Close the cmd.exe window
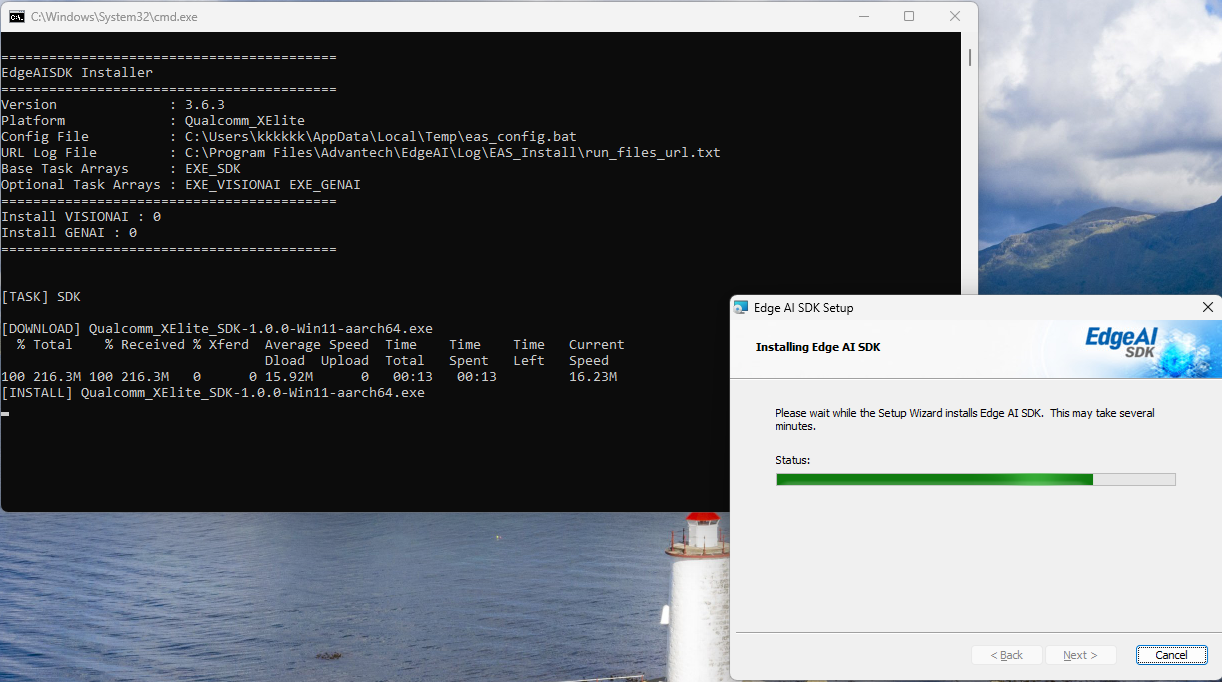 click(x=955, y=16)
